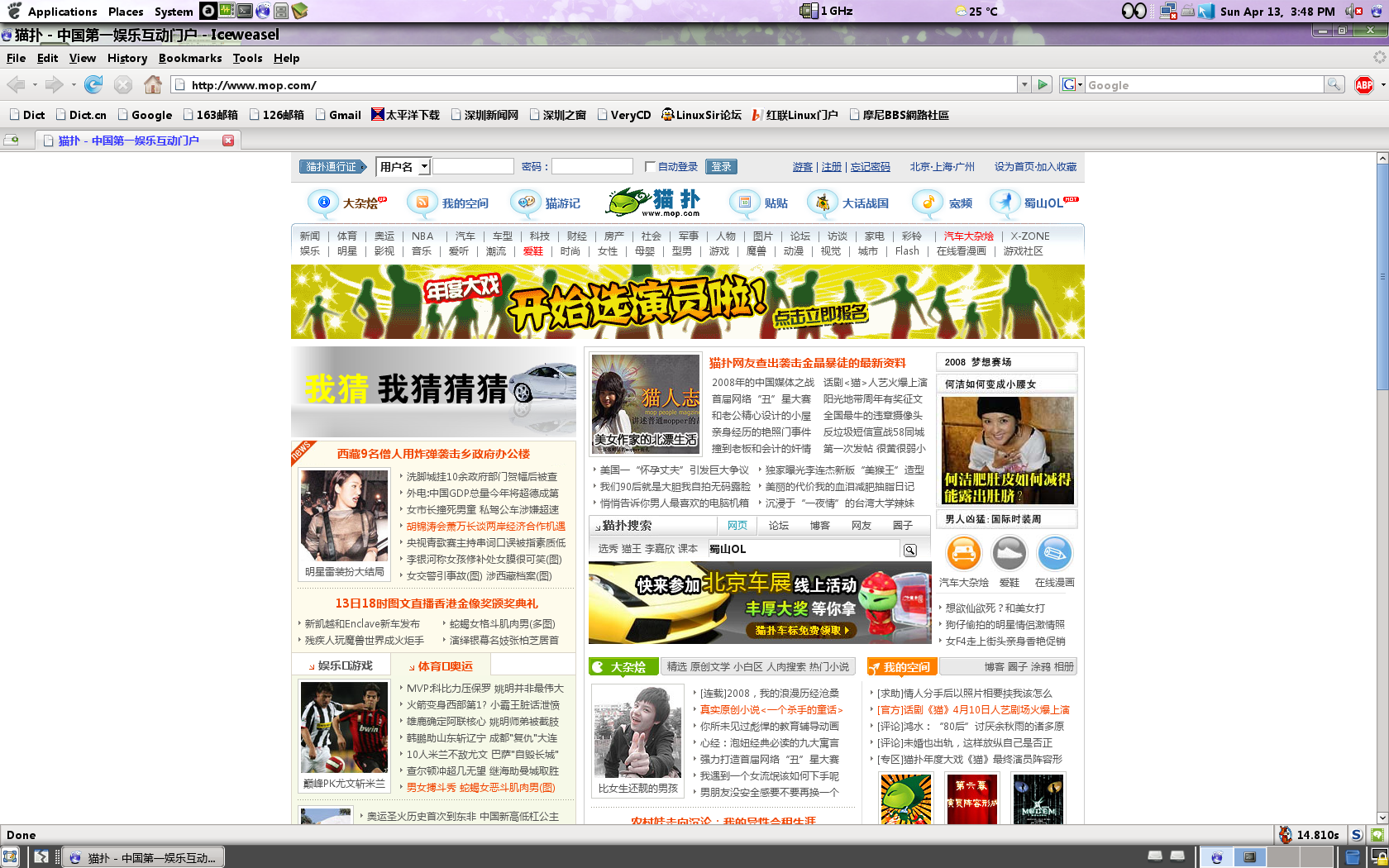This screenshot has width=1389, height=868.
Task: Click the 开始选演员啦 banner ad
Action: pyautogui.click(x=688, y=302)
